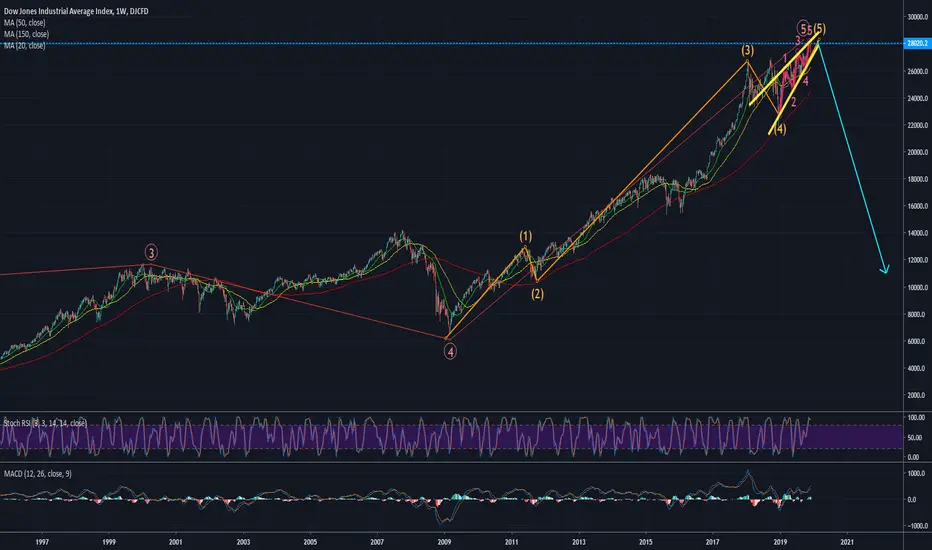Click the 2003 year on the time axis
This screenshot has width=932, height=550.
coord(243,542)
